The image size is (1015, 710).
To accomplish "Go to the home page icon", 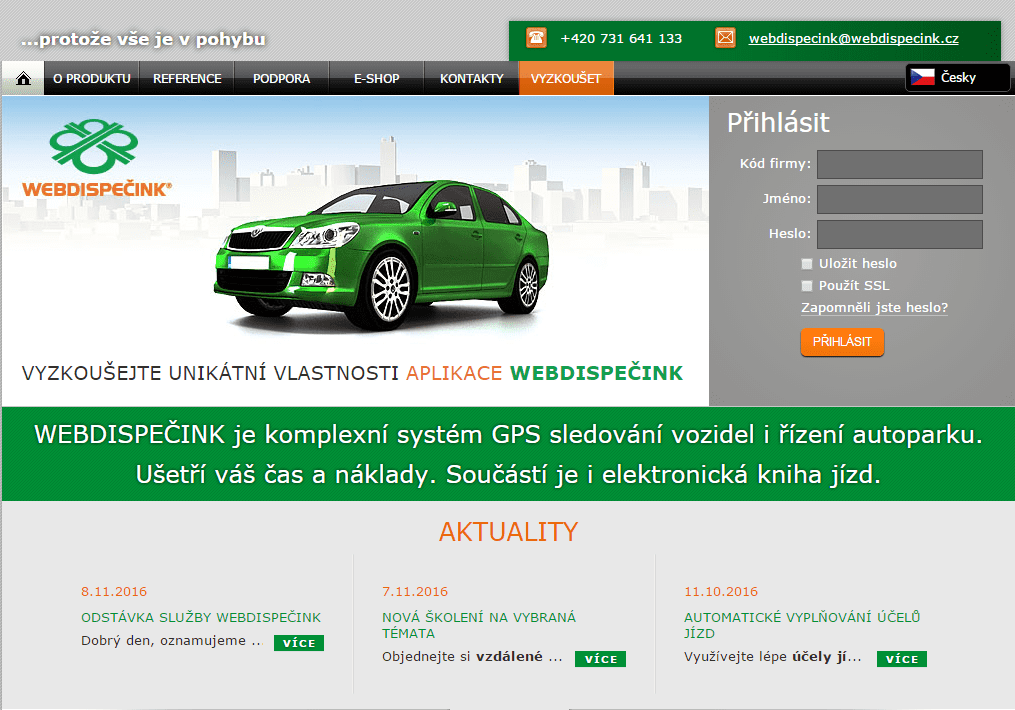I will click(x=23, y=78).
